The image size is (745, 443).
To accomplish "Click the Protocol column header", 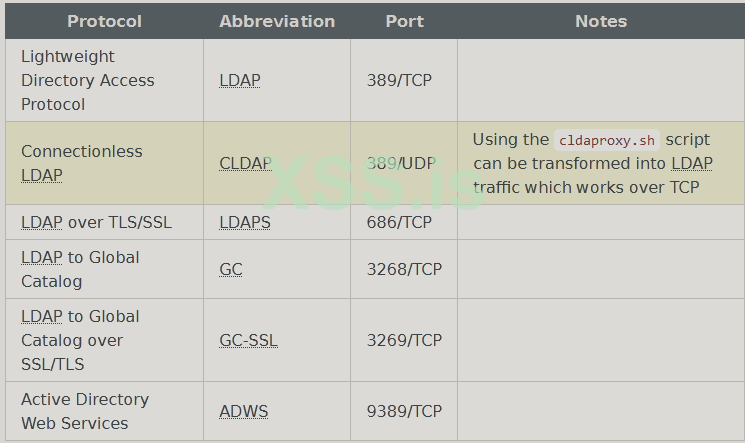I will click(104, 21).
